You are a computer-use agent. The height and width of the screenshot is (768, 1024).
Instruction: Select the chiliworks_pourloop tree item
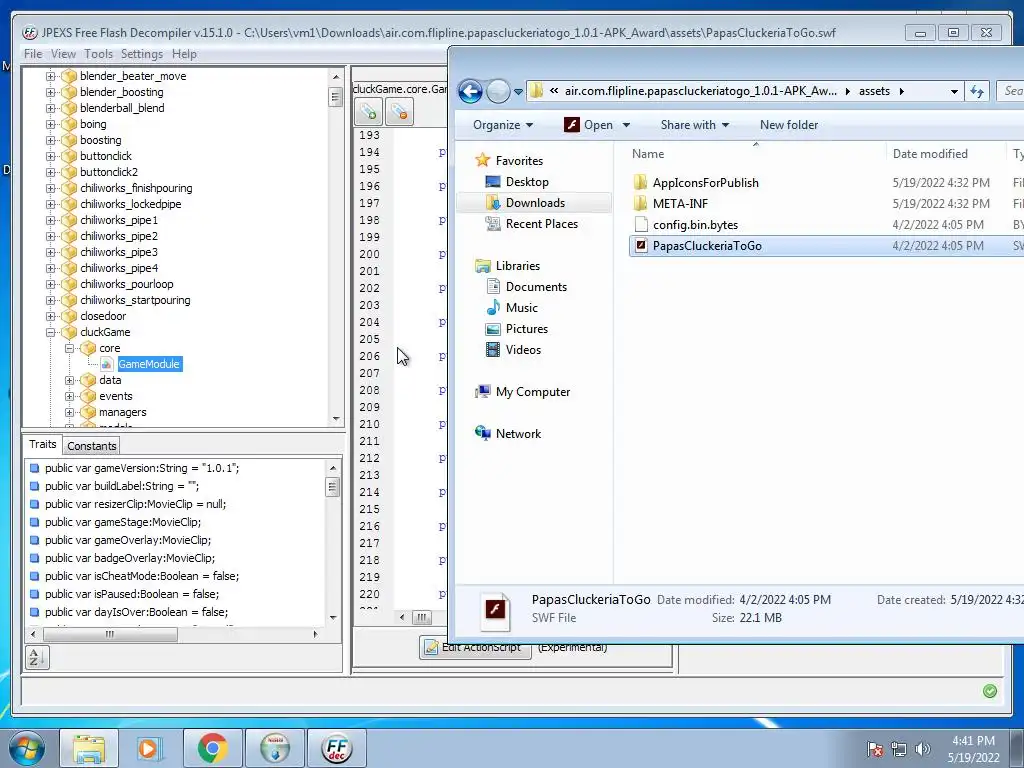click(x=127, y=284)
